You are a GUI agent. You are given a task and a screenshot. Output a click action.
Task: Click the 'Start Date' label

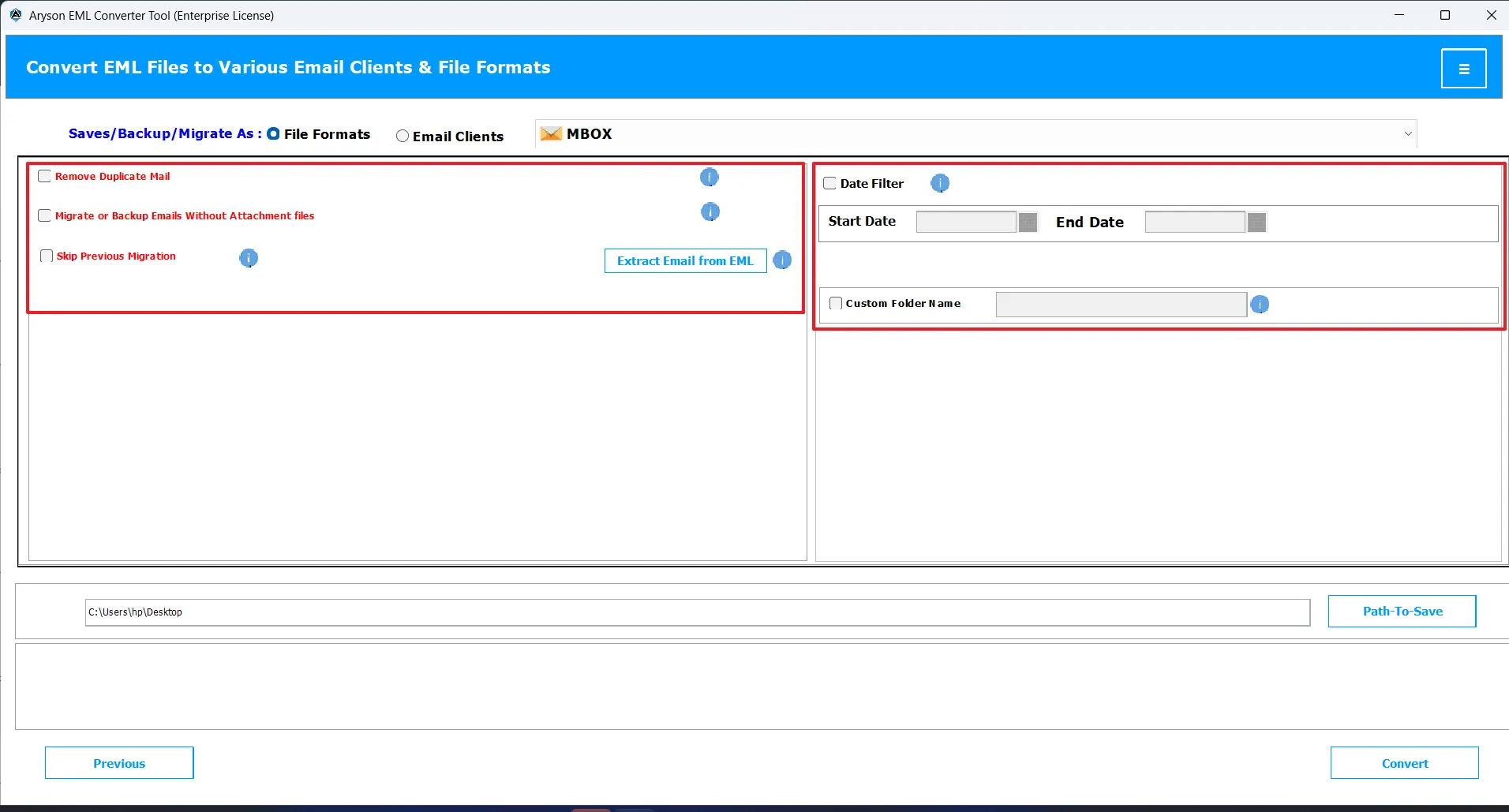point(862,221)
